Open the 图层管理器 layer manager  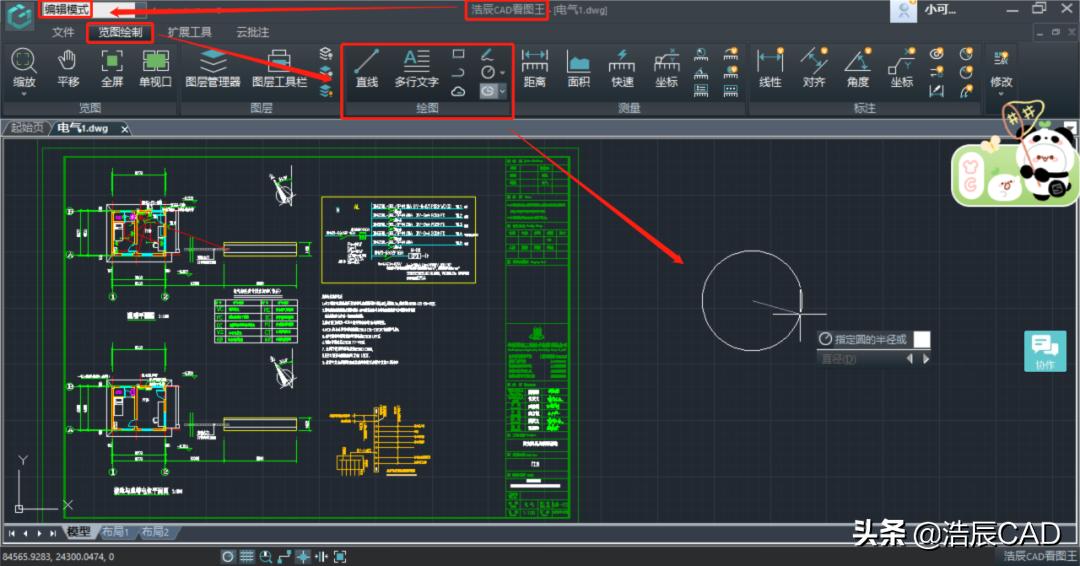click(213, 68)
